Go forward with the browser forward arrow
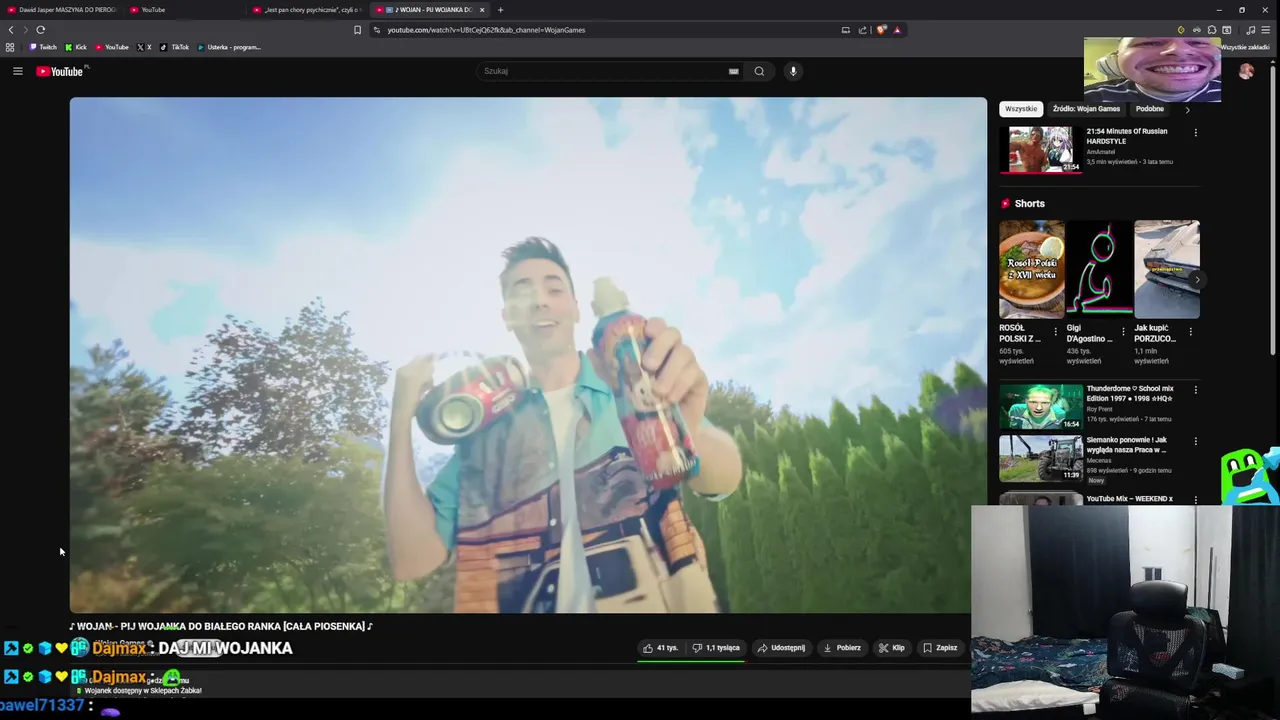Screen dimensions: 1280x720 [x=26, y=30]
